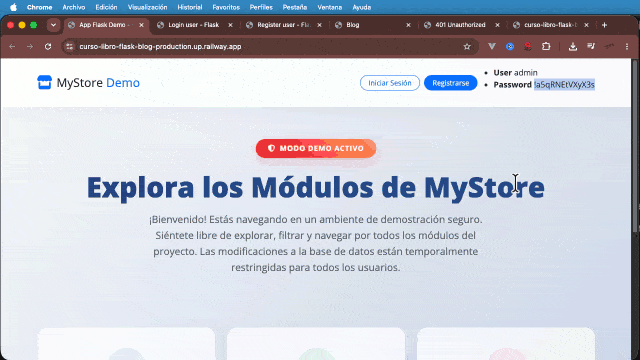Click the Iniciar Sesión button
The width and height of the screenshot is (640, 360).
point(390,83)
